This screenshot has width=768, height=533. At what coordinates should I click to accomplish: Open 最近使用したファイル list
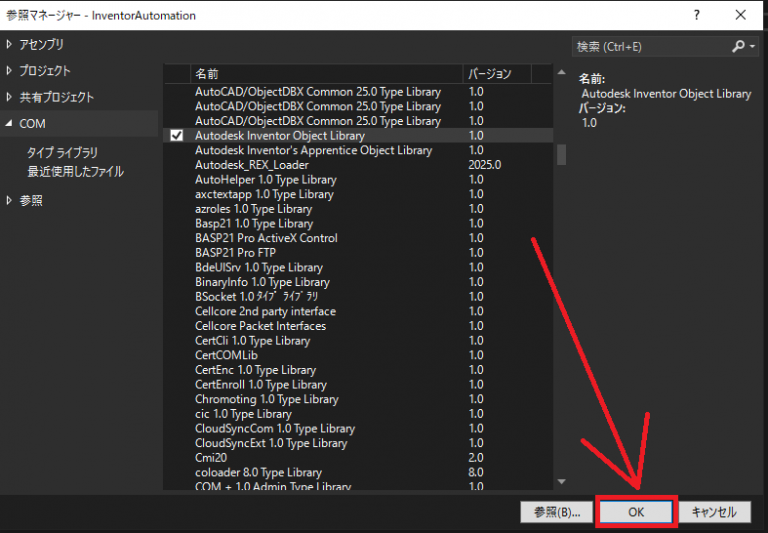coord(75,172)
